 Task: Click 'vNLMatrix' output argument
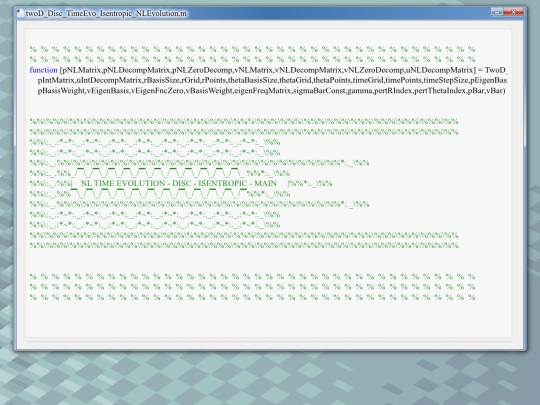pos(253,70)
